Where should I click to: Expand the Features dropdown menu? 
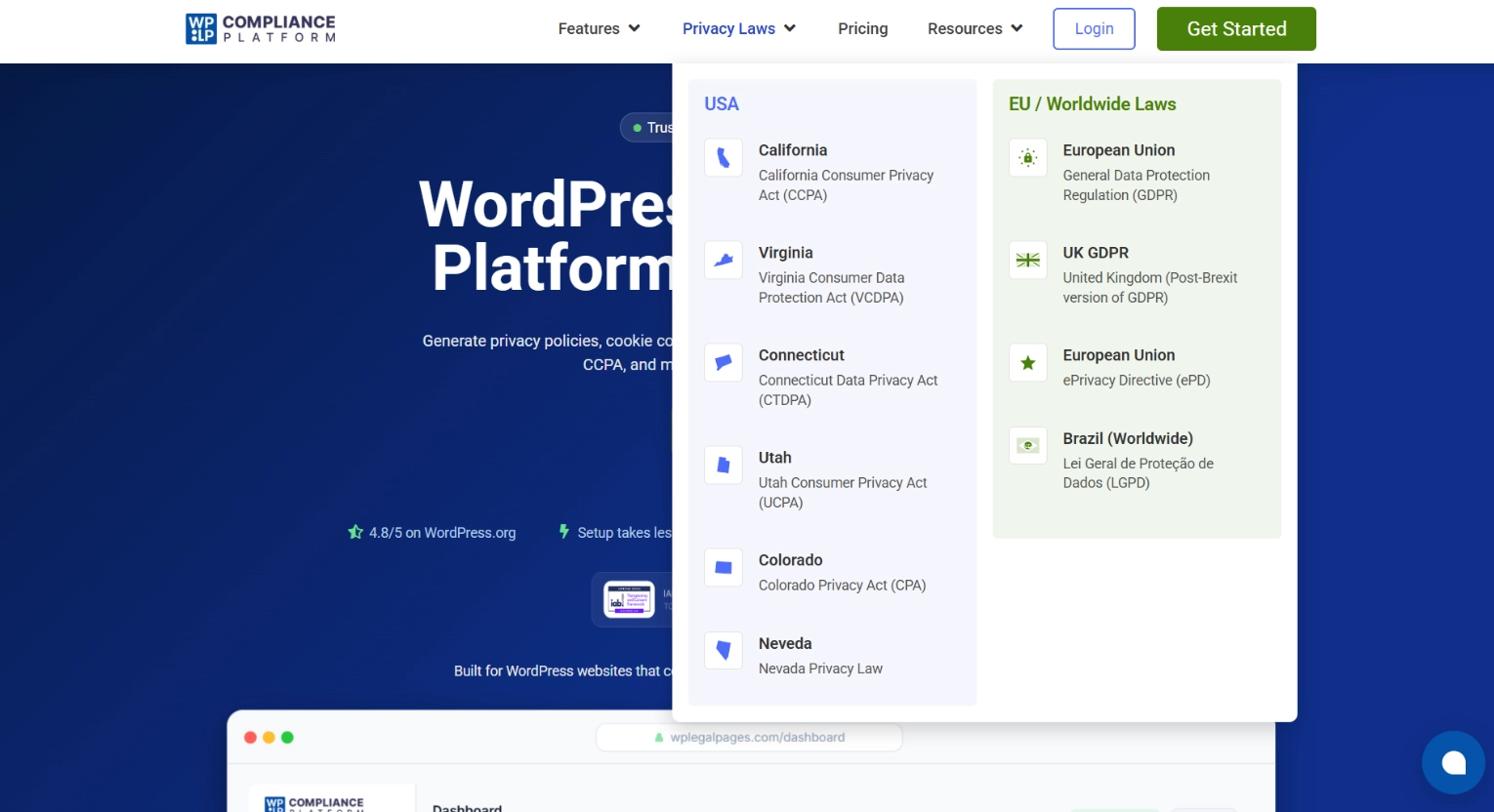[599, 29]
